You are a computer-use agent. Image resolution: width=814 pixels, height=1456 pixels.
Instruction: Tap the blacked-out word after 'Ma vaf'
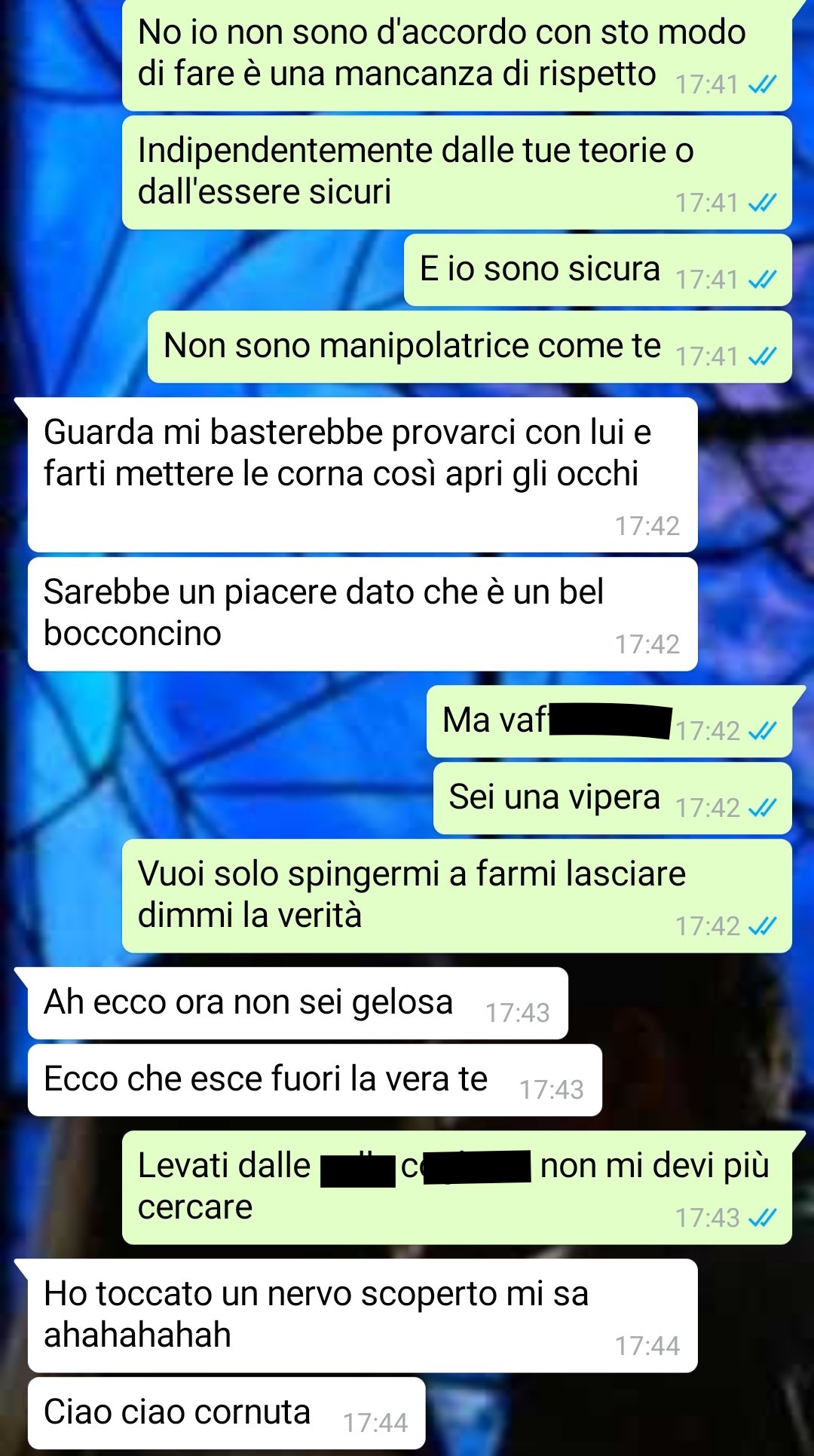610,720
